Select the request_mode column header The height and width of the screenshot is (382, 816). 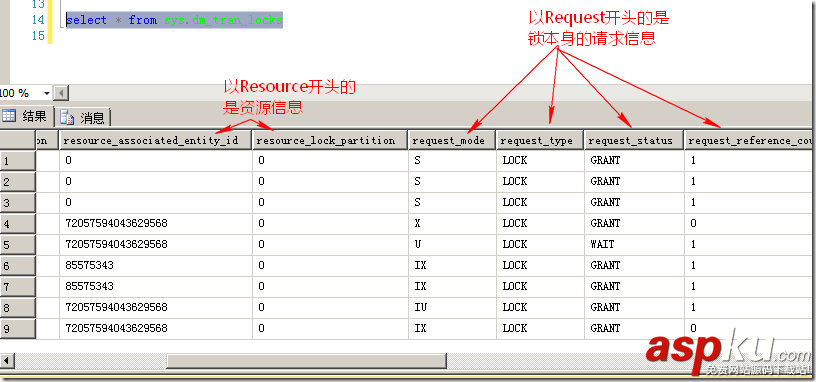click(452, 141)
